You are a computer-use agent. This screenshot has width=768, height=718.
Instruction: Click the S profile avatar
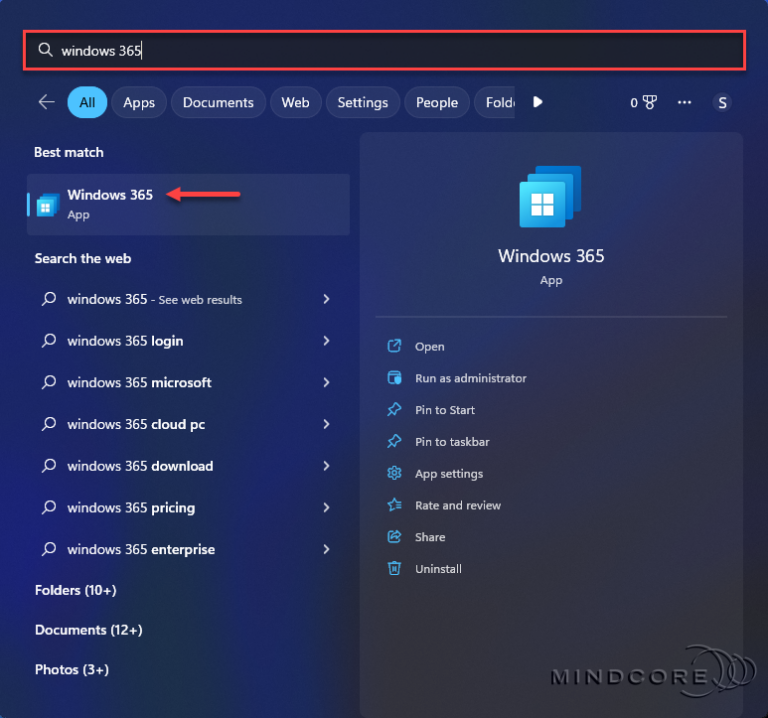pyautogui.click(x=722, y=103)
